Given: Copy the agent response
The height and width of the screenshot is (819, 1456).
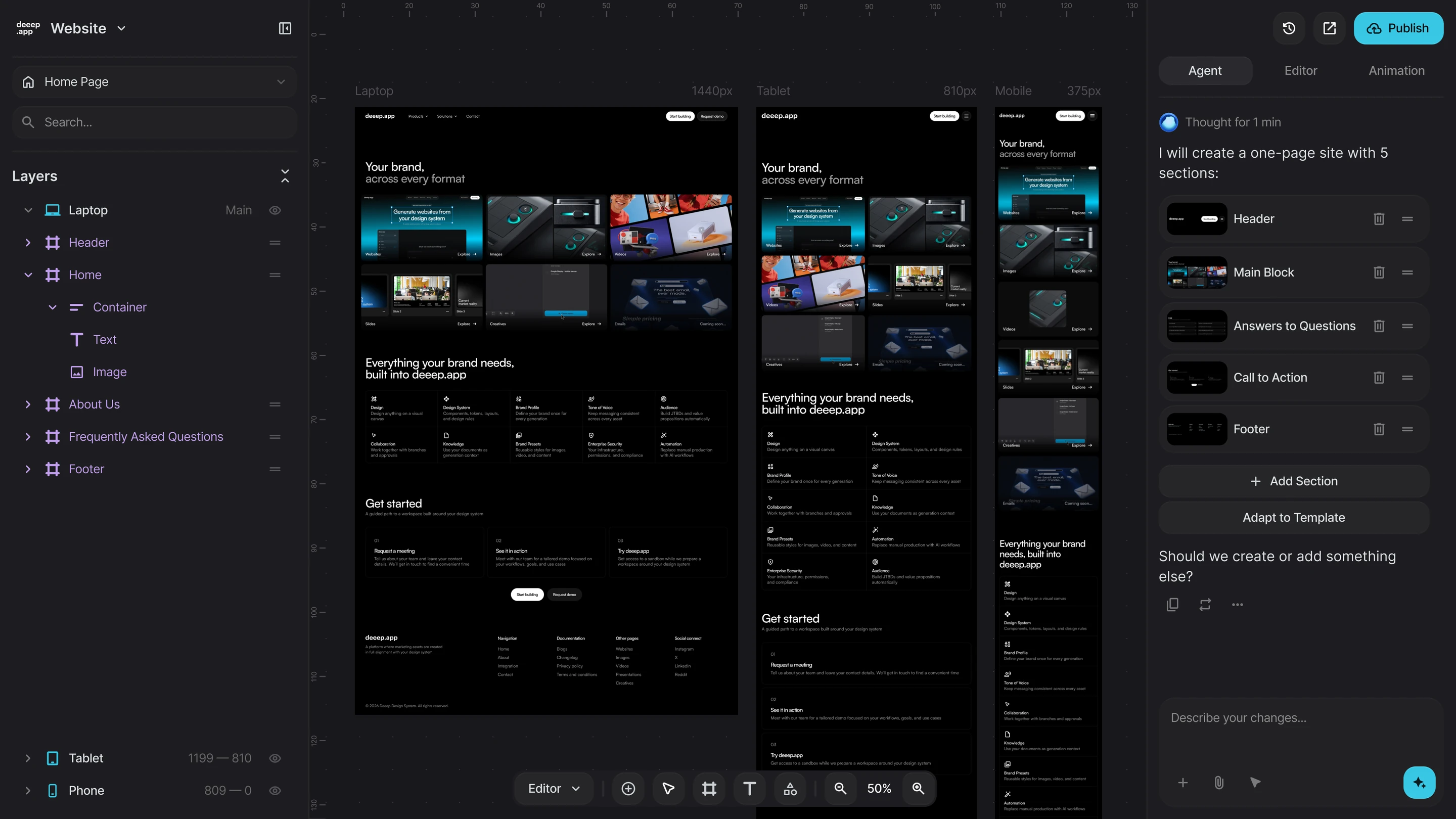Looking at the screenshot, I should pos(1172,604).
